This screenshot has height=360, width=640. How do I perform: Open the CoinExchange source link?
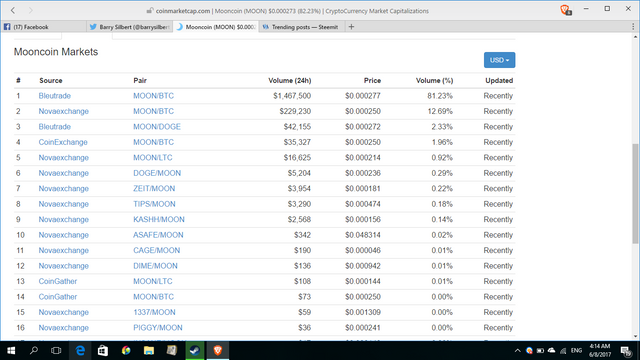click(63, 142)
